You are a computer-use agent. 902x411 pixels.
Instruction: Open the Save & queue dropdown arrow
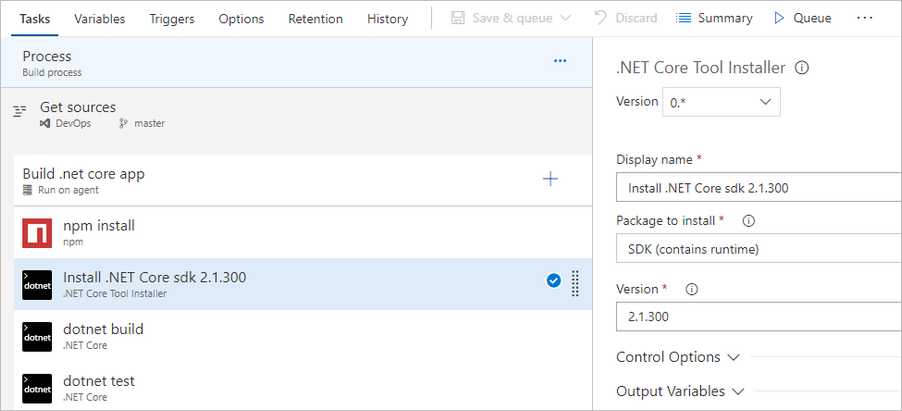click(565, 18)
